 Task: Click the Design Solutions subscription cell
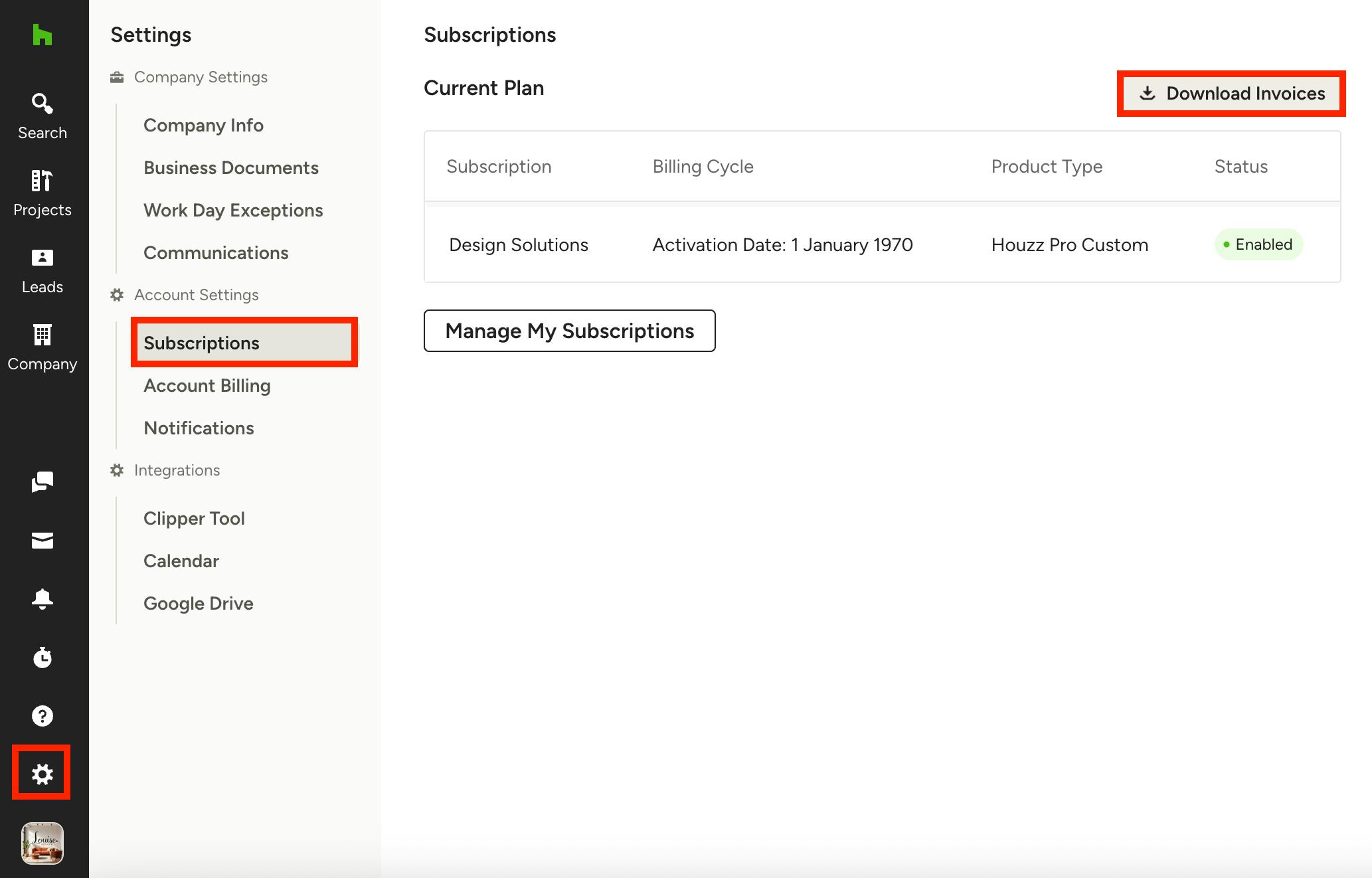(x=519, y=245)
